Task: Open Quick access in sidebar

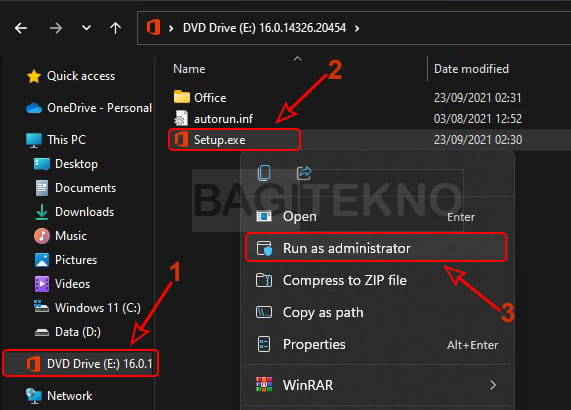Action: click(81, 76)
